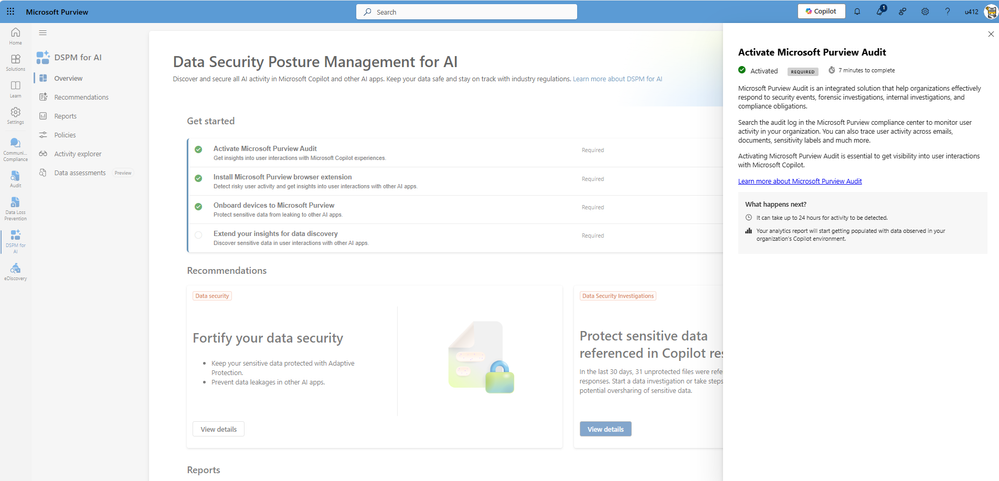
Task: Click the empty circle beside Extend your insights
Action: click(x=198, y=235)
